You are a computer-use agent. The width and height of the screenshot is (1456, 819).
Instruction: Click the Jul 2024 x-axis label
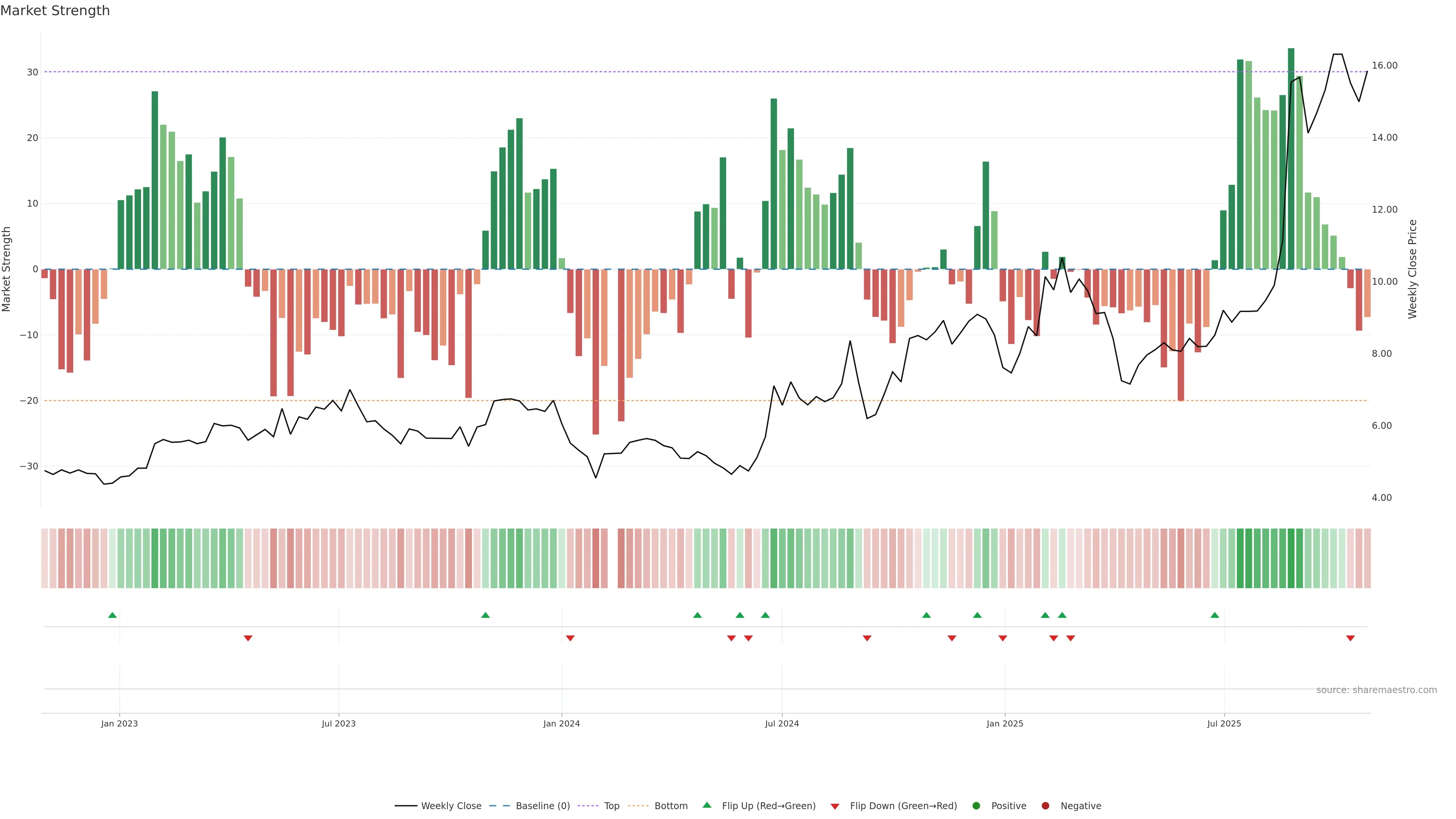(x=782, y=723)
